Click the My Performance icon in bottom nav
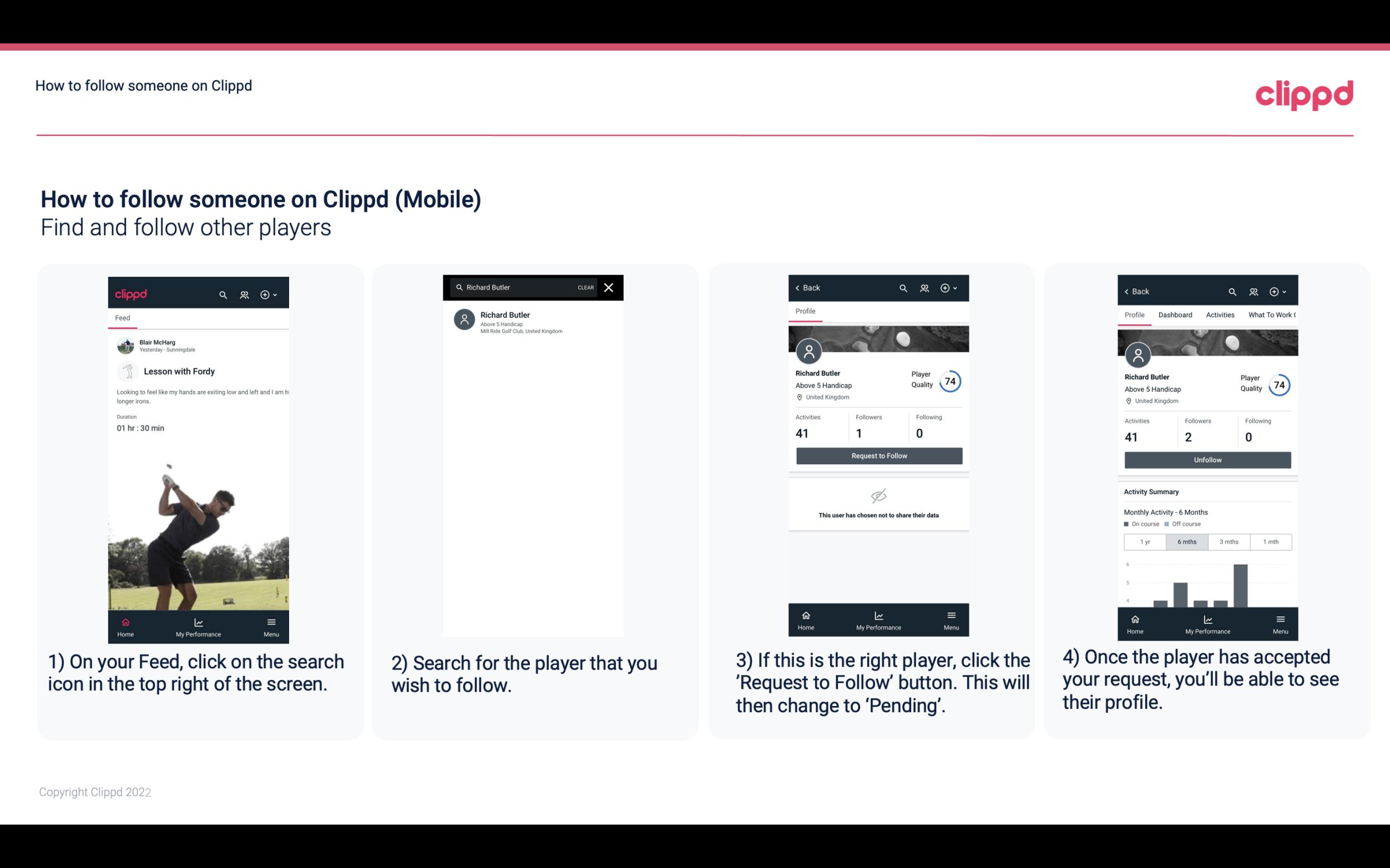Viewport: 1390px width, 868px height. click(198, 621)
